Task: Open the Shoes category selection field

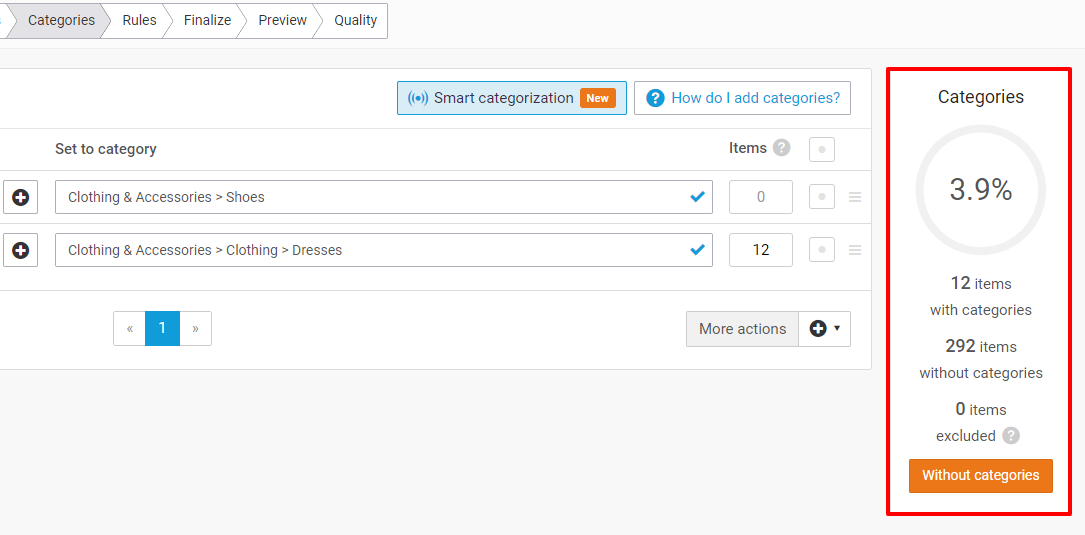Action: 384,197
